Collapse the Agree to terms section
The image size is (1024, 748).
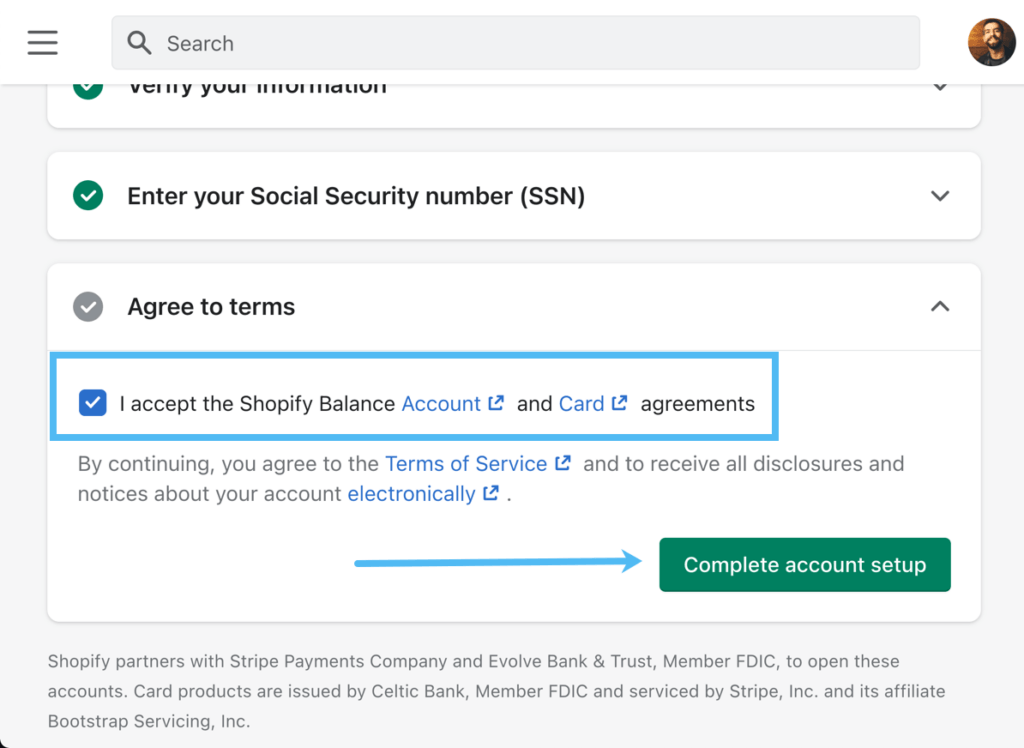[x=939, y=306]
